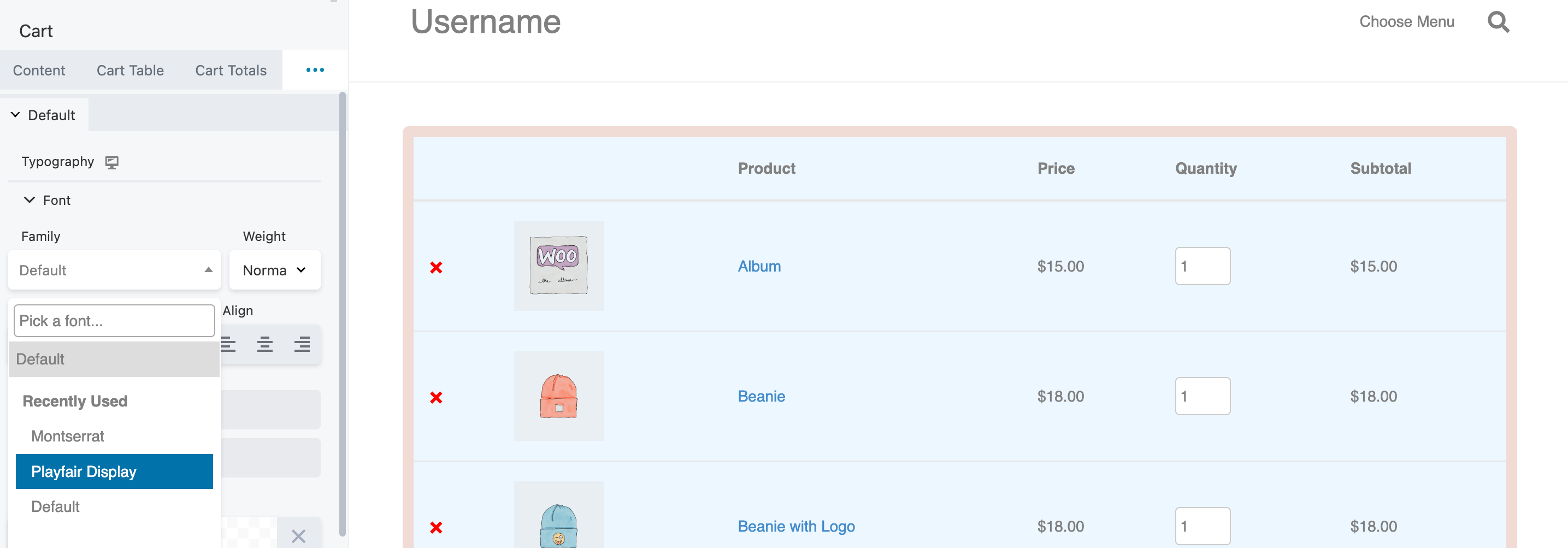Open the Album product link
The width and height of the screenshot is (1568, 548).
point(759,266)
